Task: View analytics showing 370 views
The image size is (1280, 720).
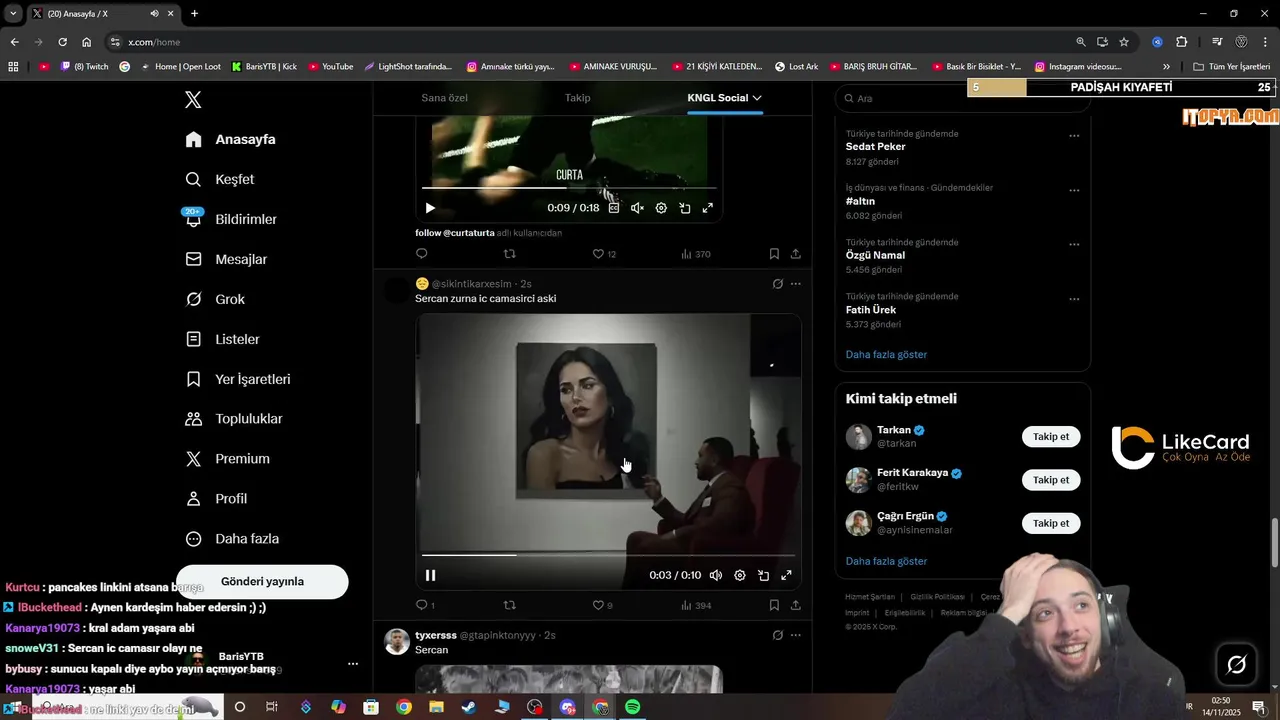Action: coord(696,254)
